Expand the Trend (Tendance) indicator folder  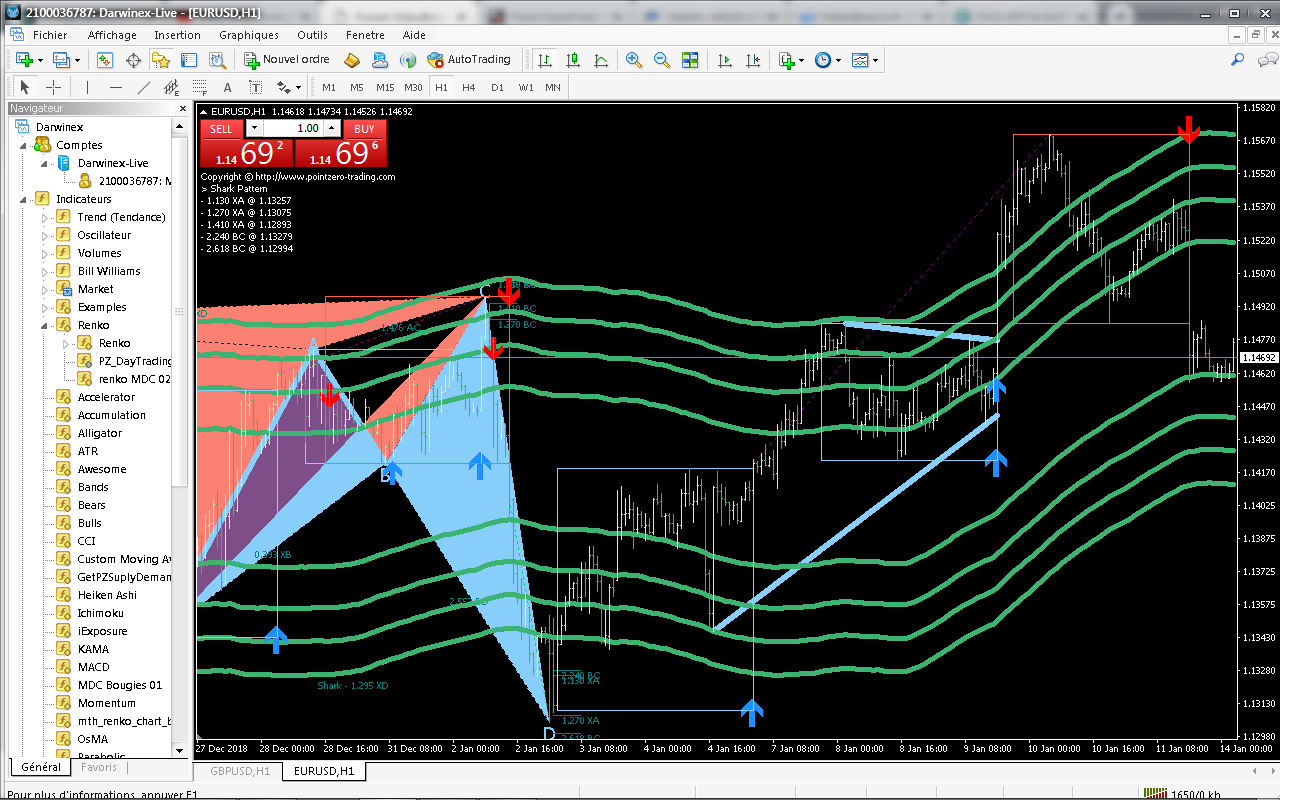45,217
